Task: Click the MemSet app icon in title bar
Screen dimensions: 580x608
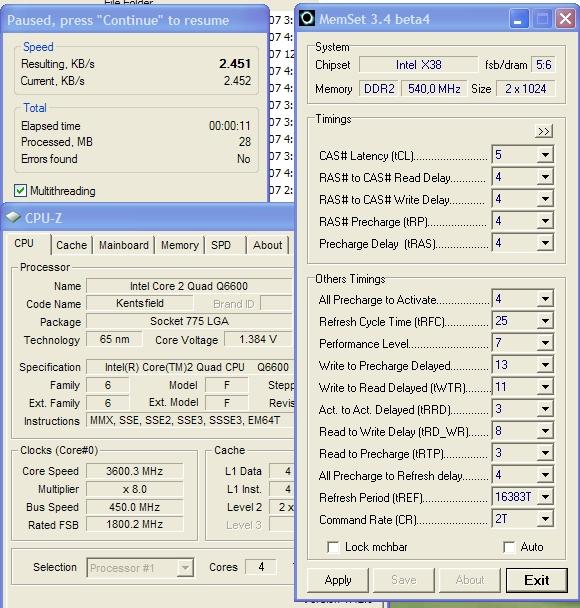Action: pos(307,18)
